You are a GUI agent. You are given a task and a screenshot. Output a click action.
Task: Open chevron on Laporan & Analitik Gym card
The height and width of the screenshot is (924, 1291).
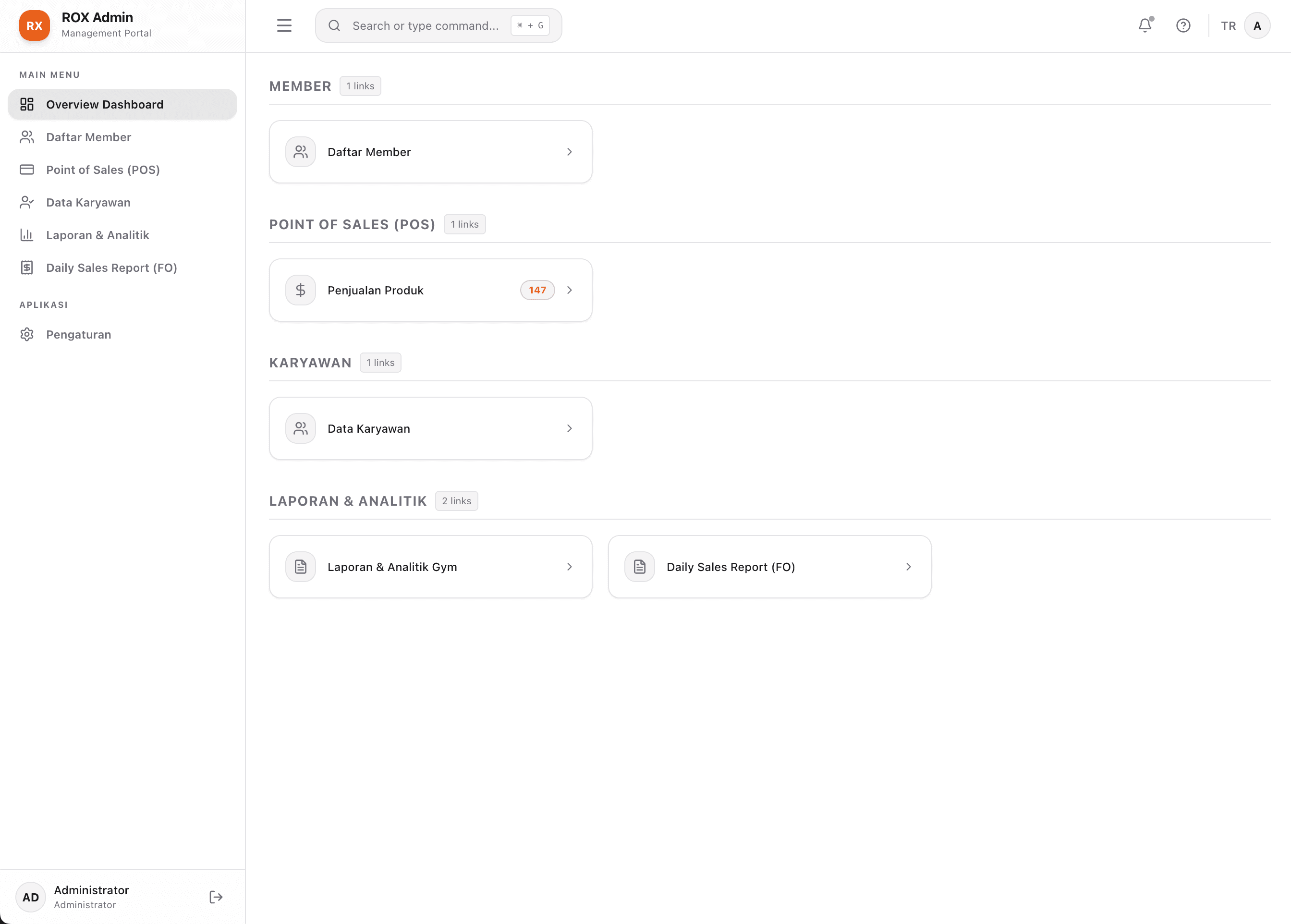570,567
